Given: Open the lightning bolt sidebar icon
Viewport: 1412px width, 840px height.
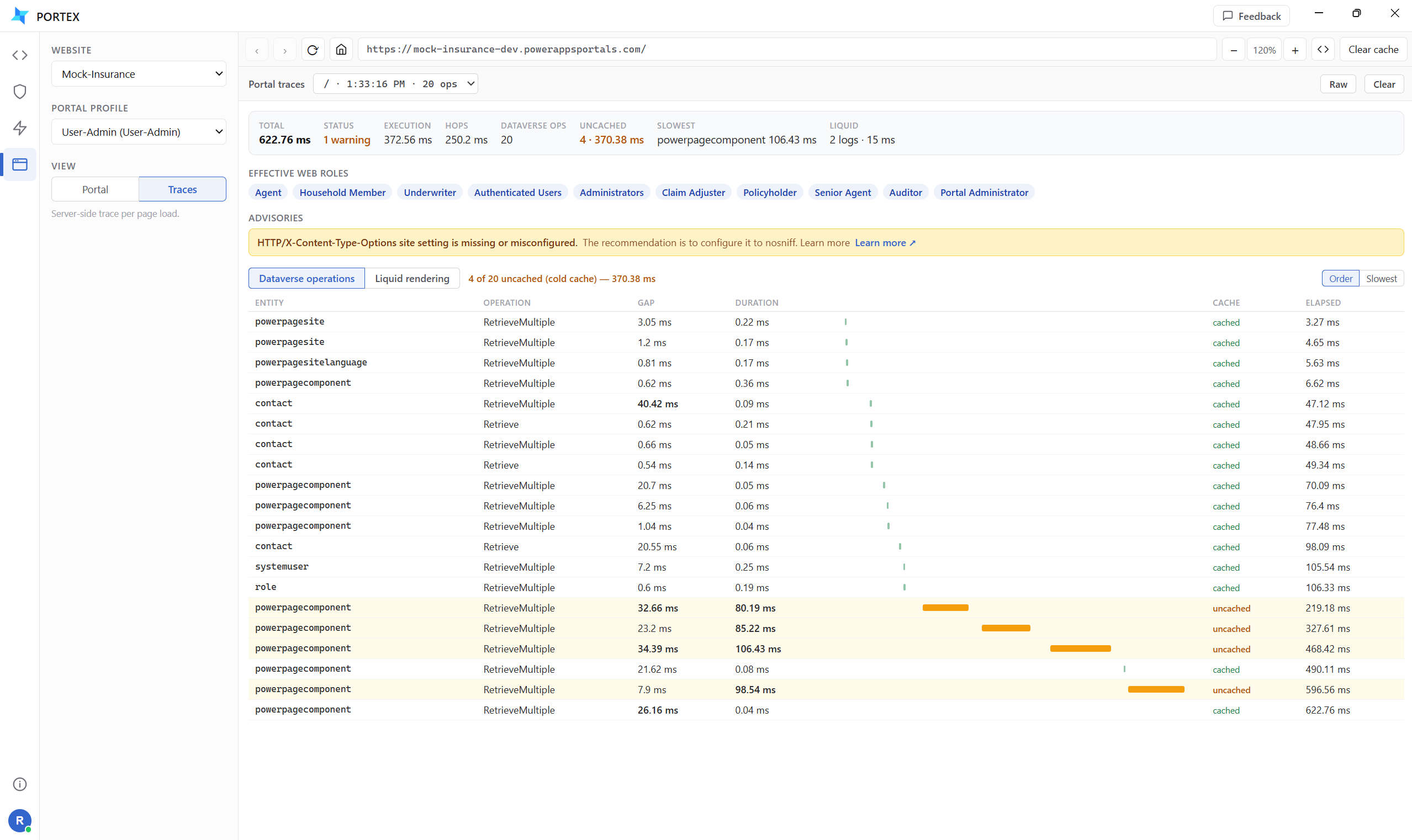Looking at the screenshot, I should 20,128.
